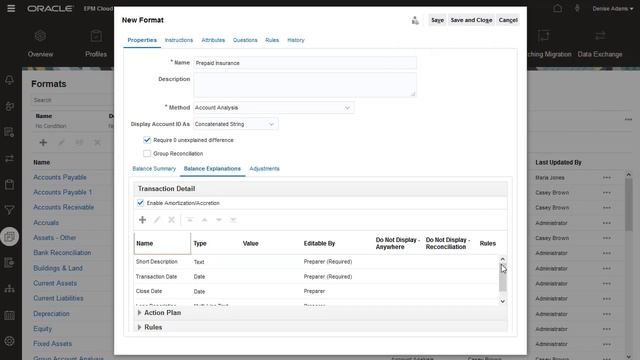The width and height of the screenshot is (640, 360).
Task: Cancel the New Format dialog
Action: pos(508,20)
